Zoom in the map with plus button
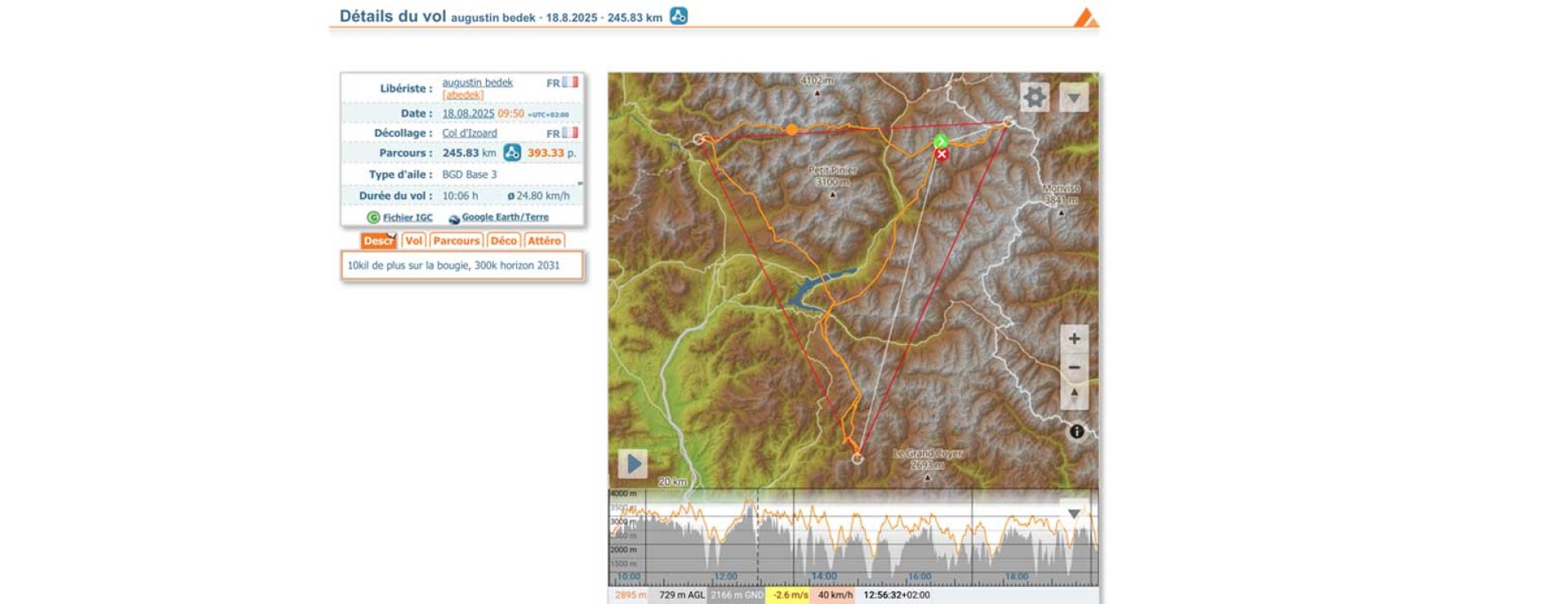The width and height of the screenshot is (1568, 604). coord(1074,339)
